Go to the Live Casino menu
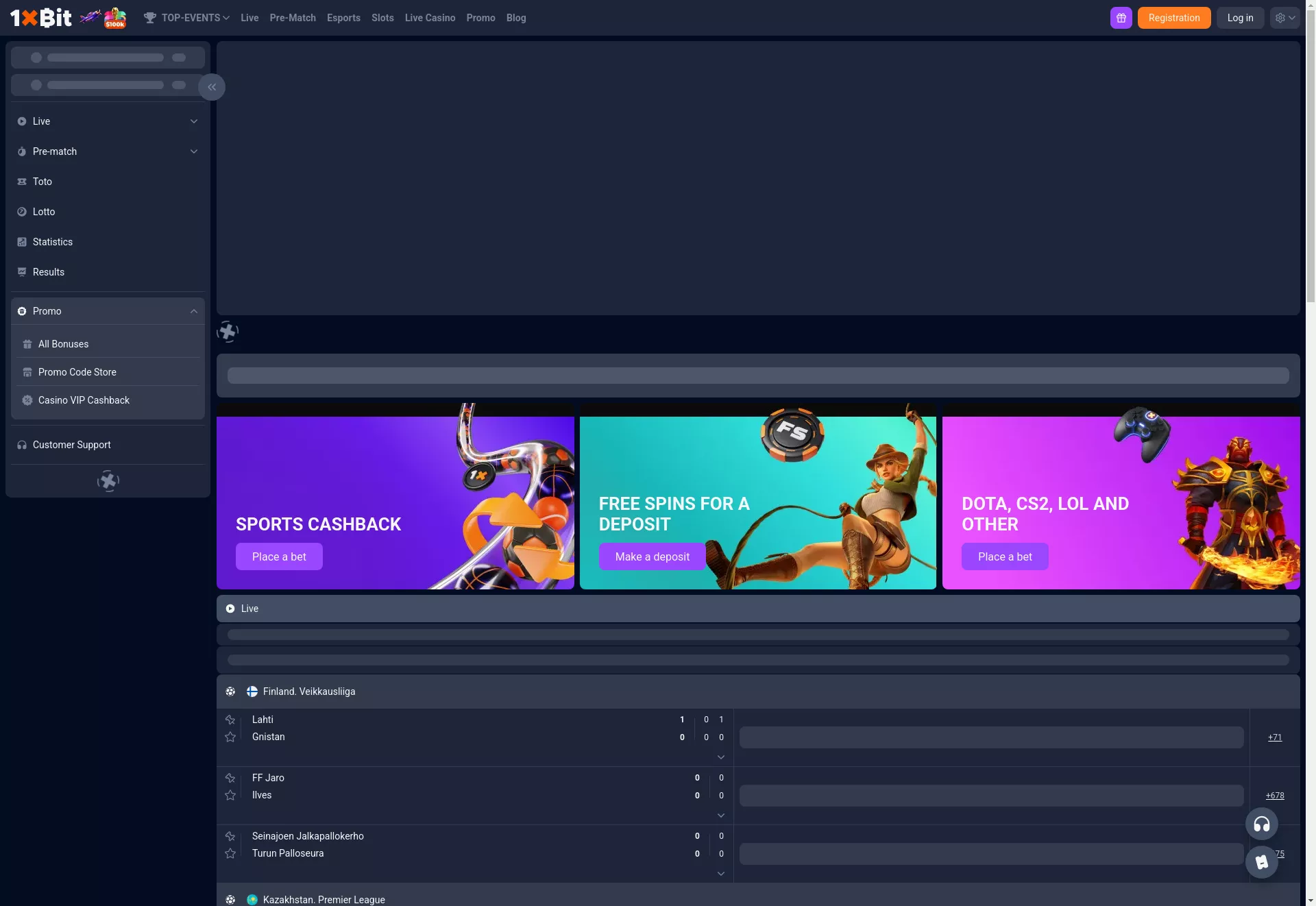The image size is (1316, 906). click(430, 18)
